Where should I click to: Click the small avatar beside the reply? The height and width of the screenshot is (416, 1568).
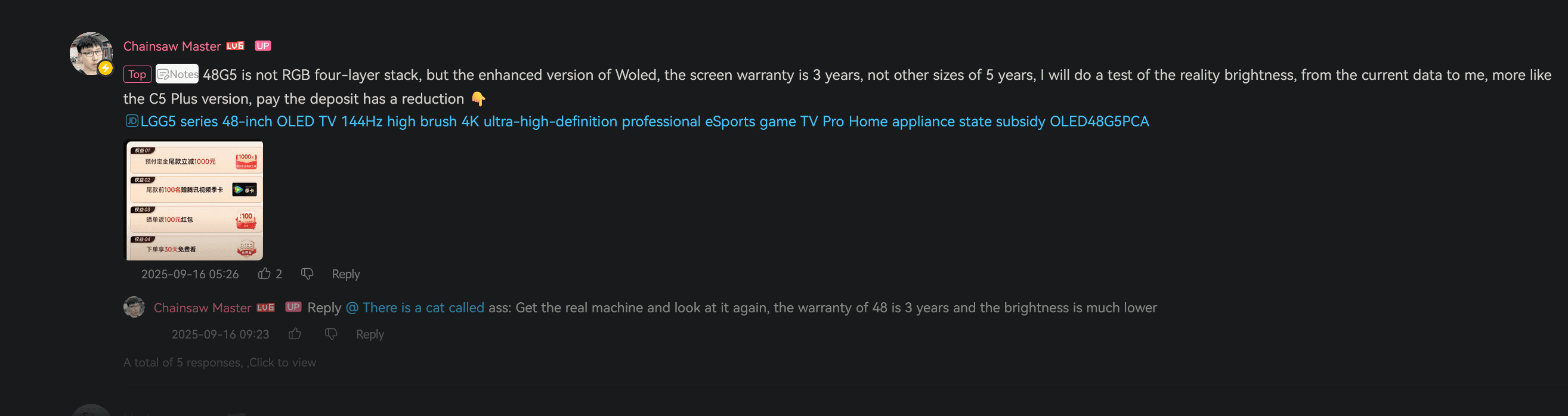134,307
